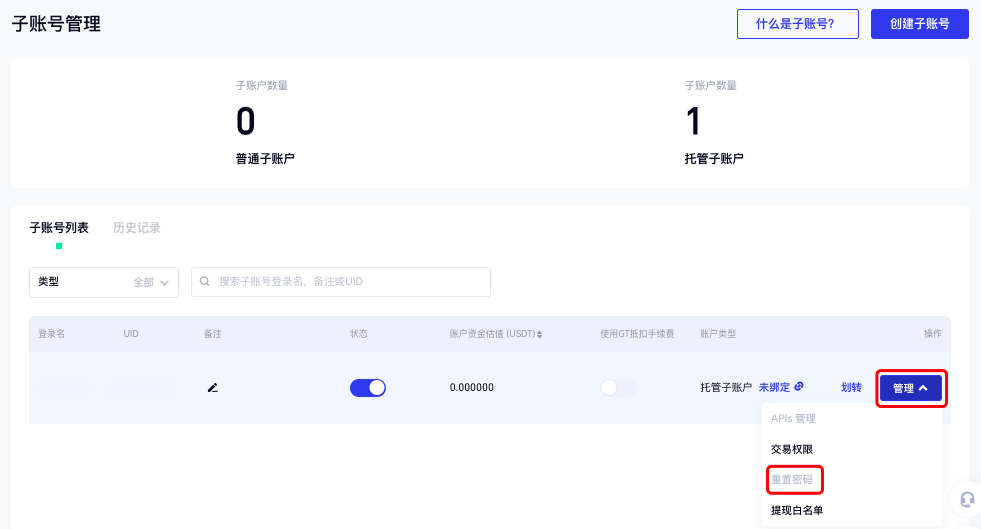Open the 类型 filter dropdown

click(104, 282)
